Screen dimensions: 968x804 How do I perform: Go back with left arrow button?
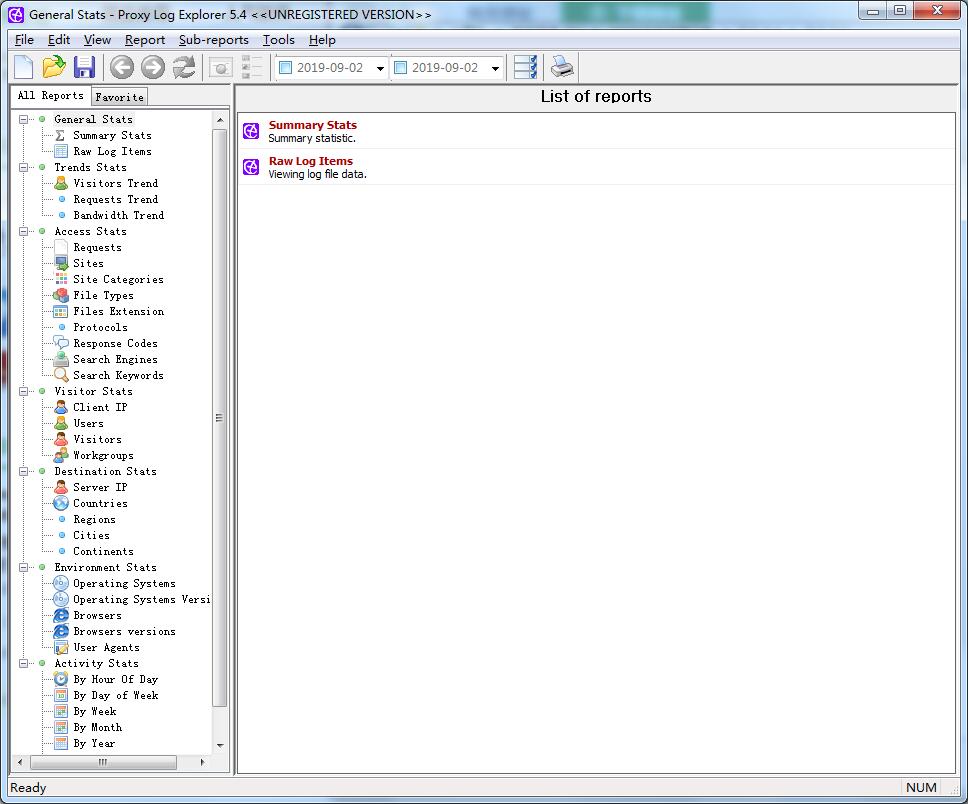(122, 67)
